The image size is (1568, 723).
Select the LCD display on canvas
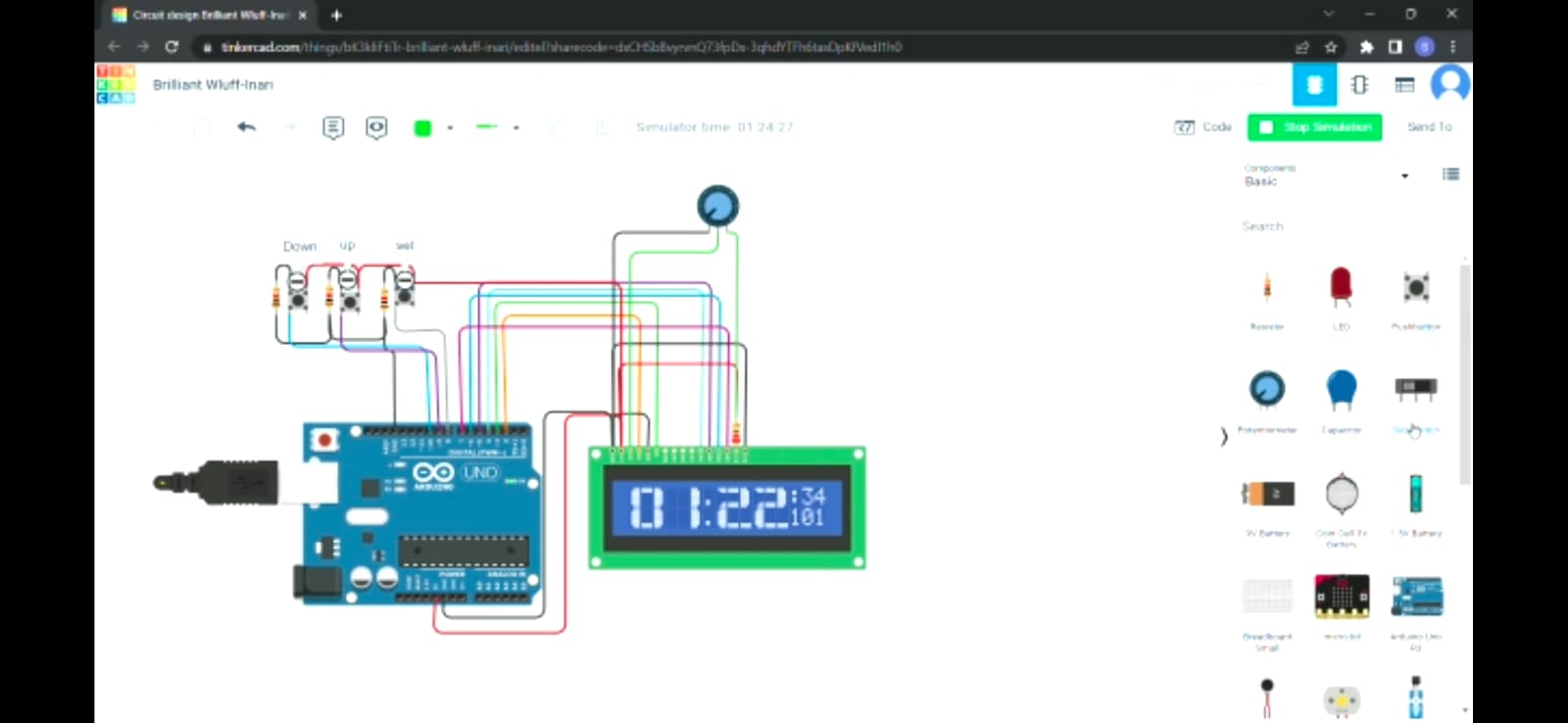[x=726, y=507]
